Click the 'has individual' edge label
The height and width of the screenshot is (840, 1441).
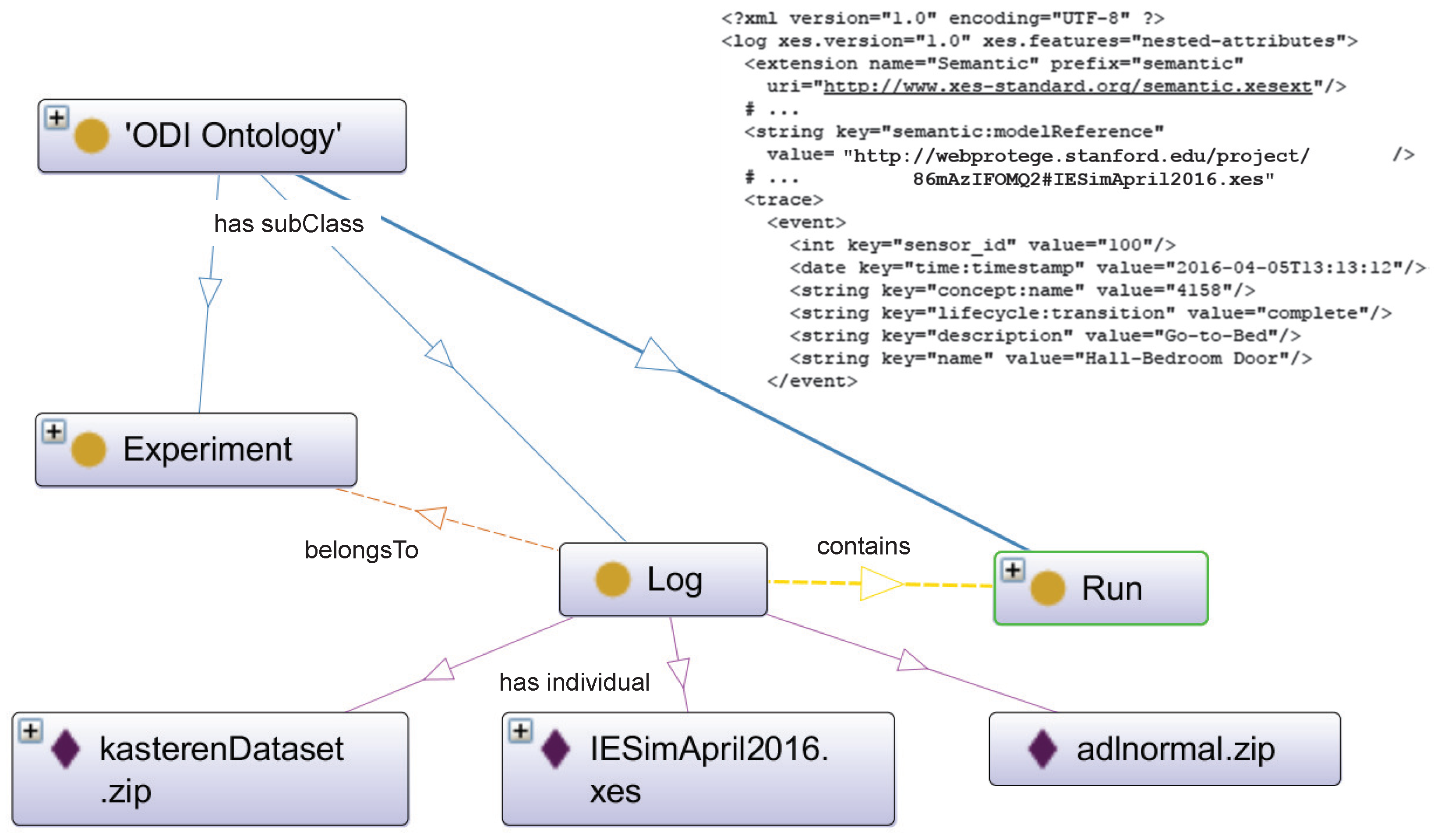coord(574,682)
